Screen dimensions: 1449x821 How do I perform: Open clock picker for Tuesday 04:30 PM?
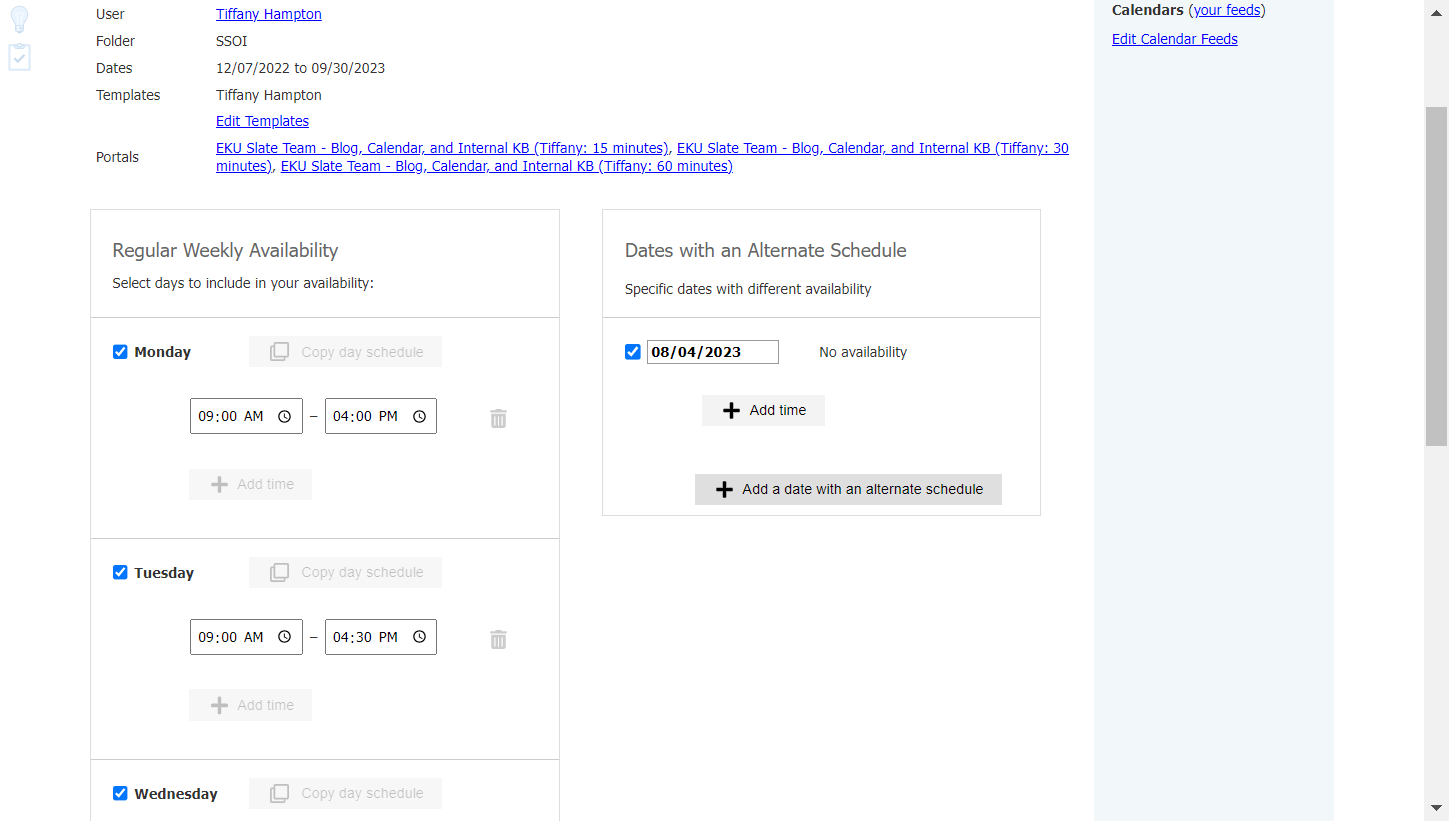tap(419, 637)
